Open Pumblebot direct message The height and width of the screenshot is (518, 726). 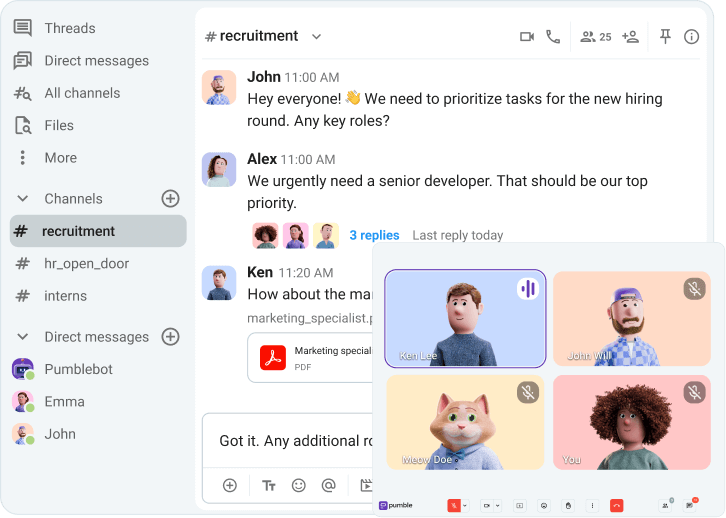point(78,369)
